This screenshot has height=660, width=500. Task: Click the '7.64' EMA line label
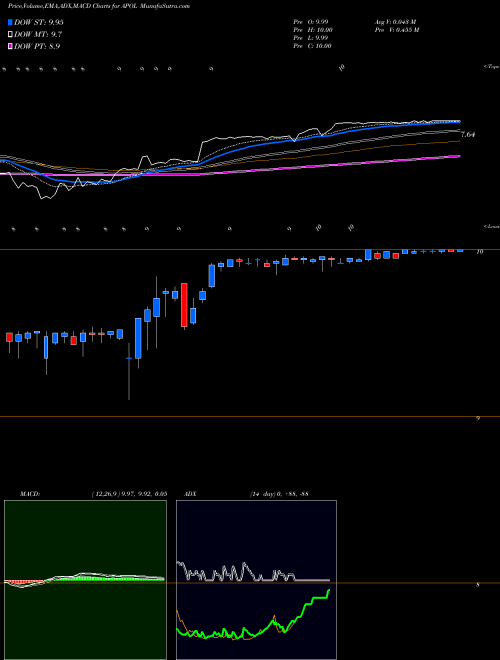point(468,135)
